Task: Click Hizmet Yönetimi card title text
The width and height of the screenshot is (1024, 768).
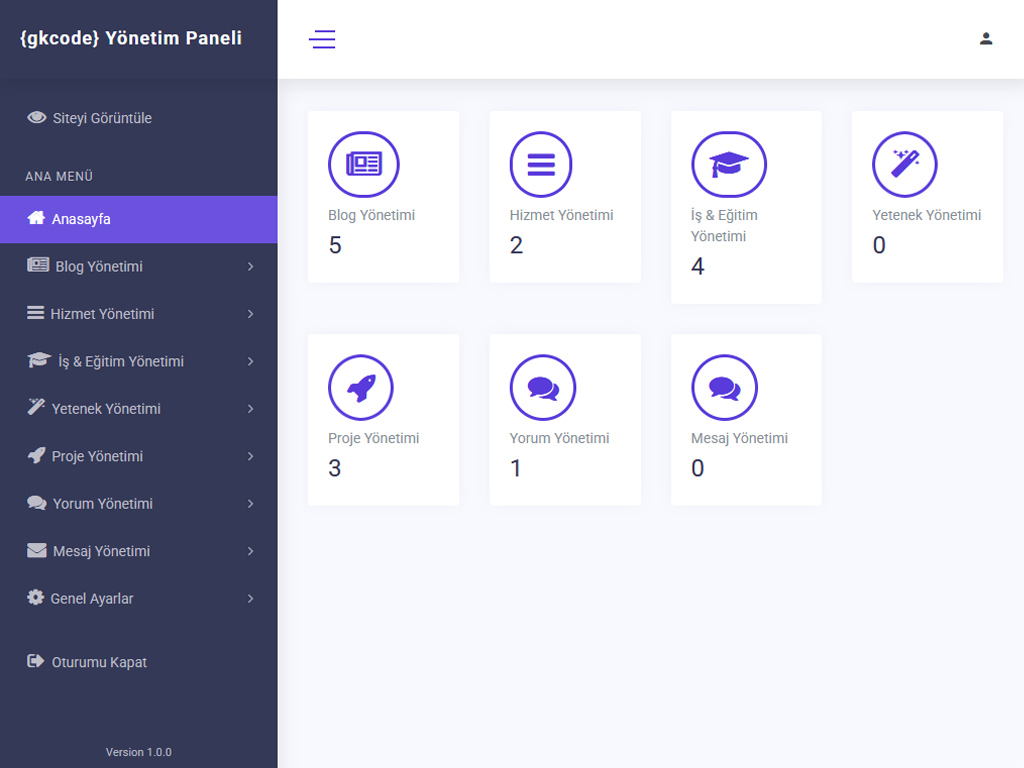Action: click(561, 215)
